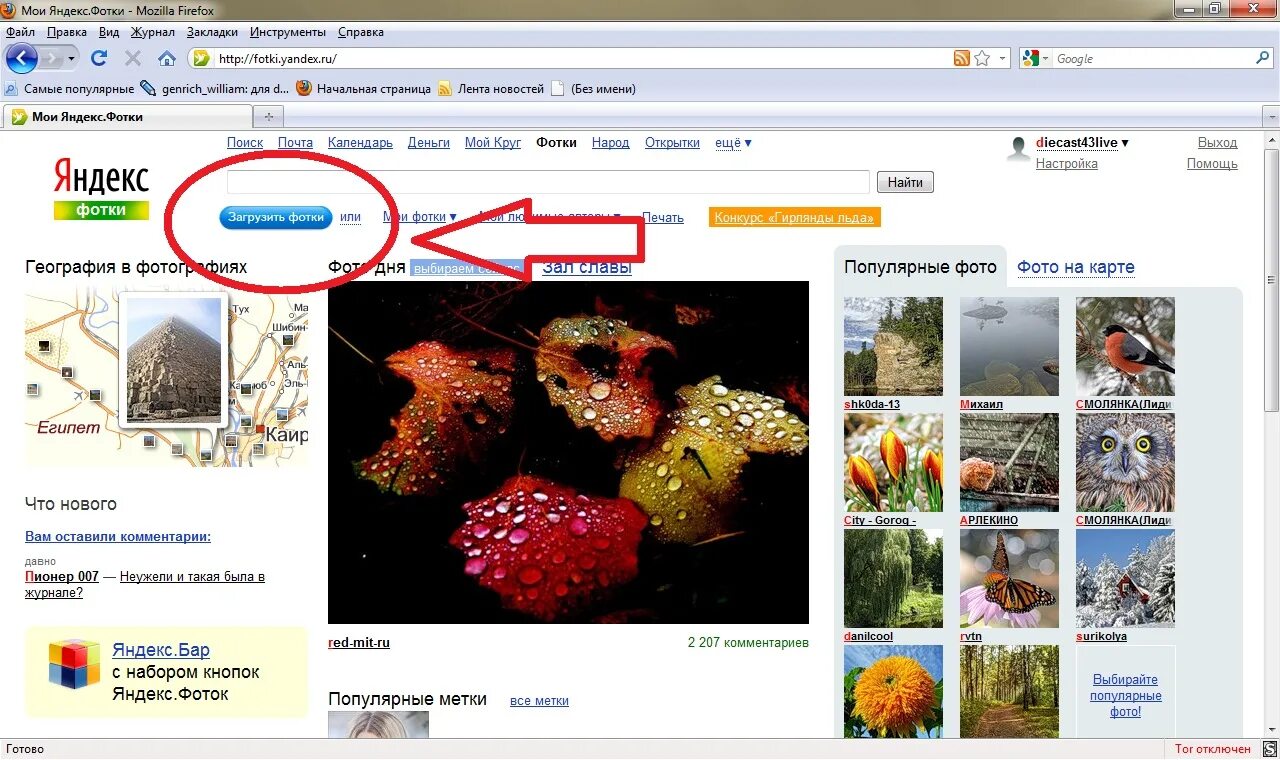
Task: Click the Найти search button
Action: click(x=905, y=182)
